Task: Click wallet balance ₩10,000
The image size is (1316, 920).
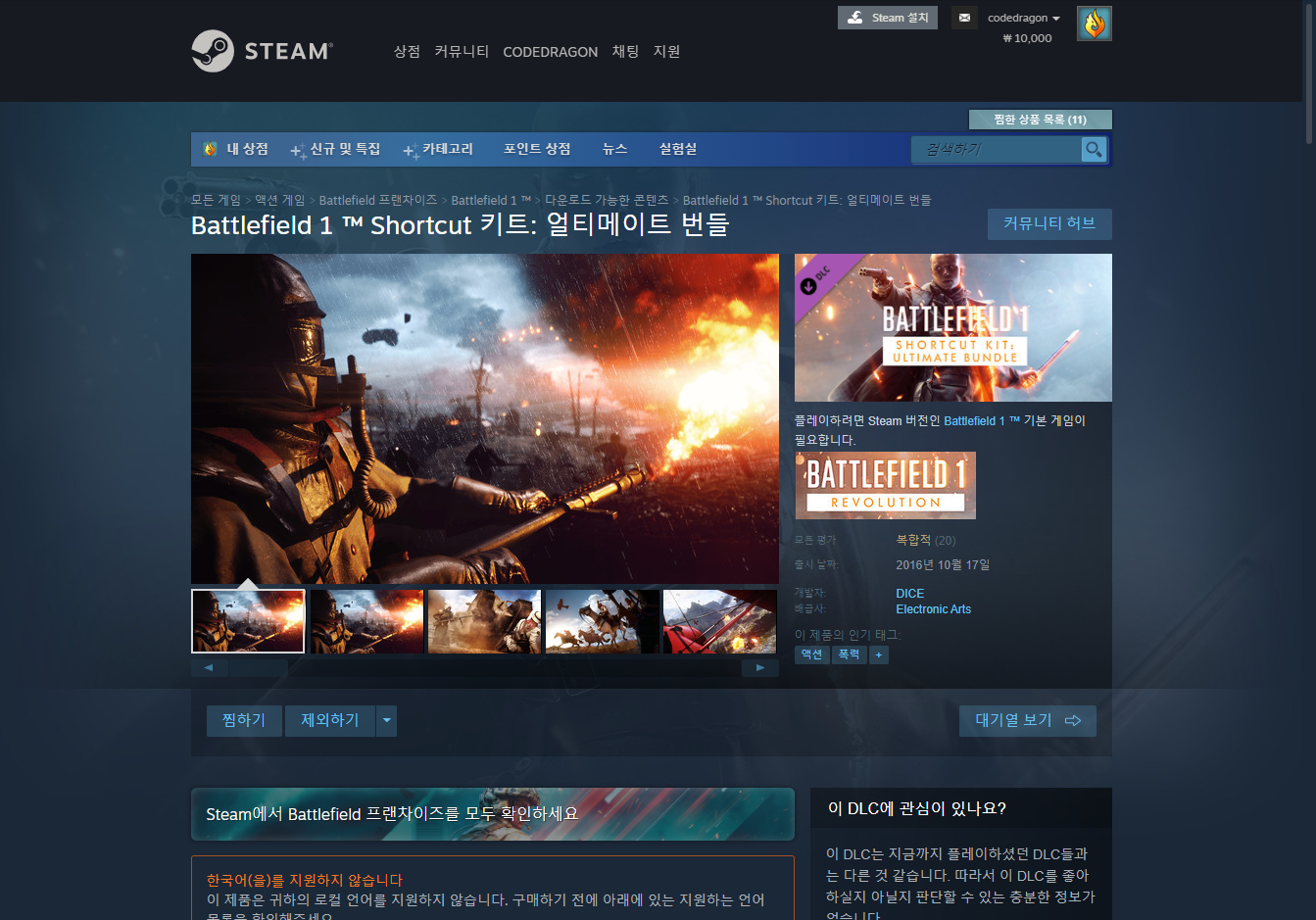Action: coord(1027,38)
